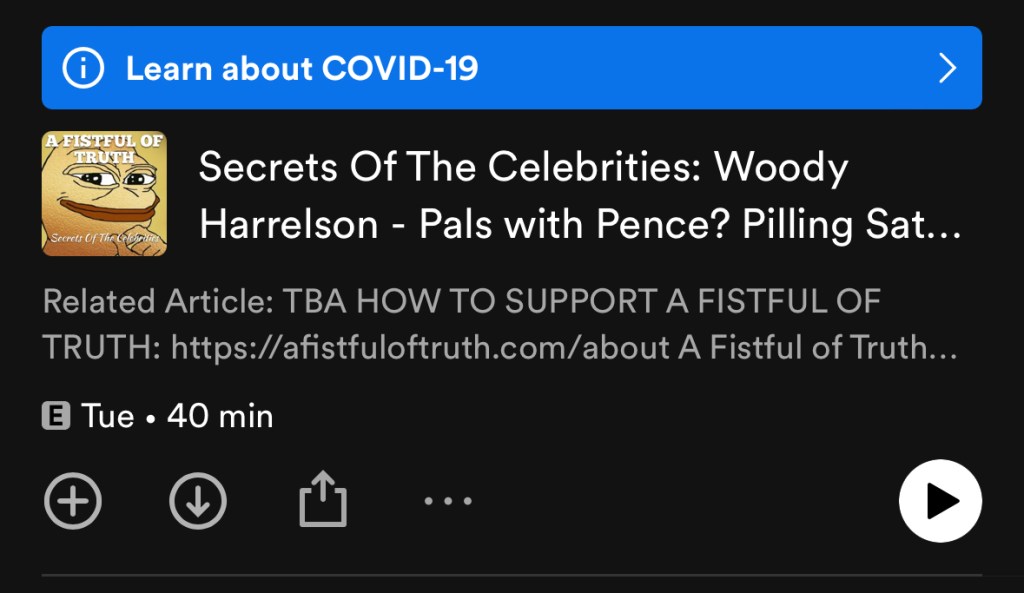Play the episode with the white play button

[940, 501]
